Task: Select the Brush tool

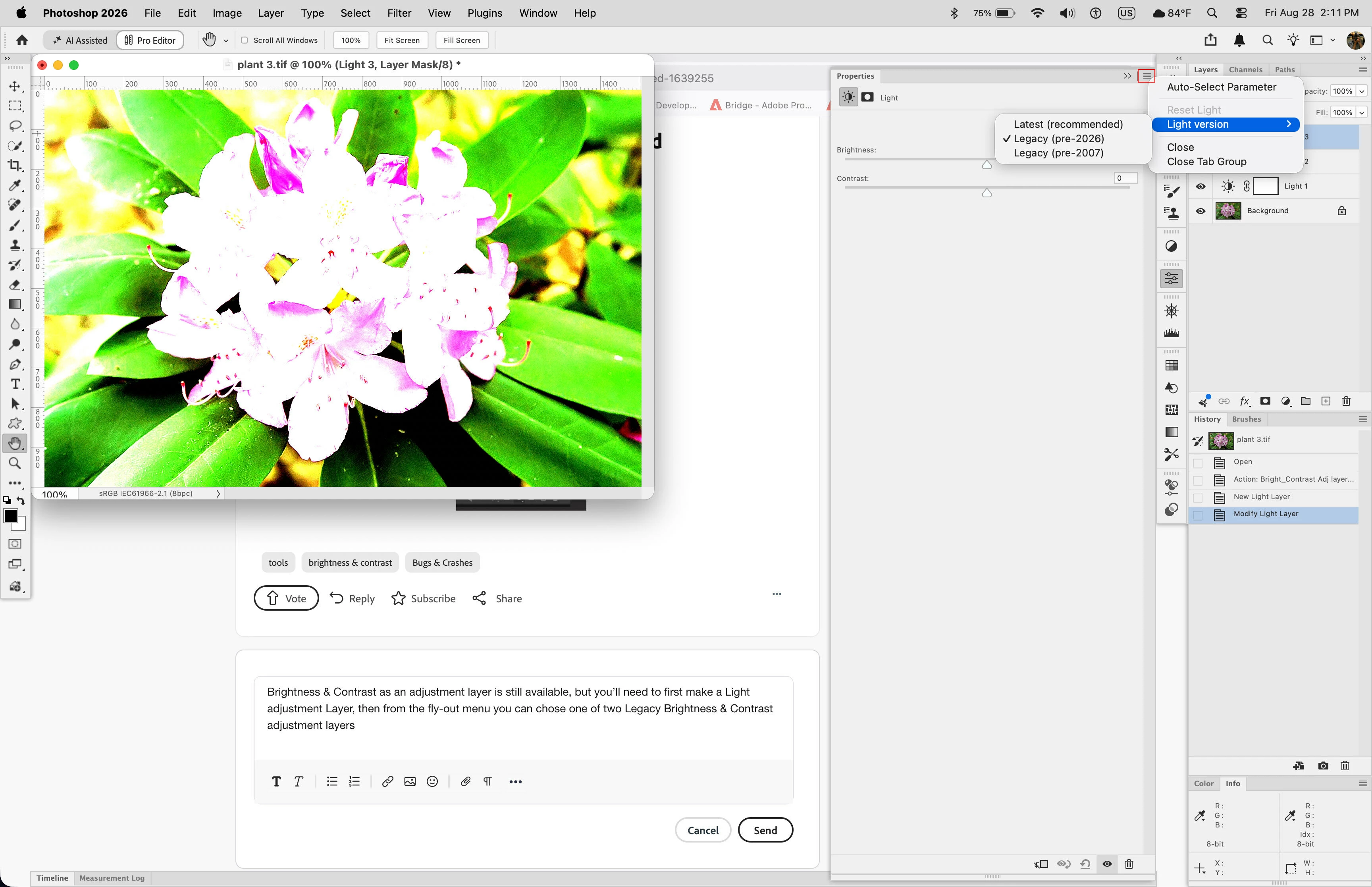Action: click(15, 225)
